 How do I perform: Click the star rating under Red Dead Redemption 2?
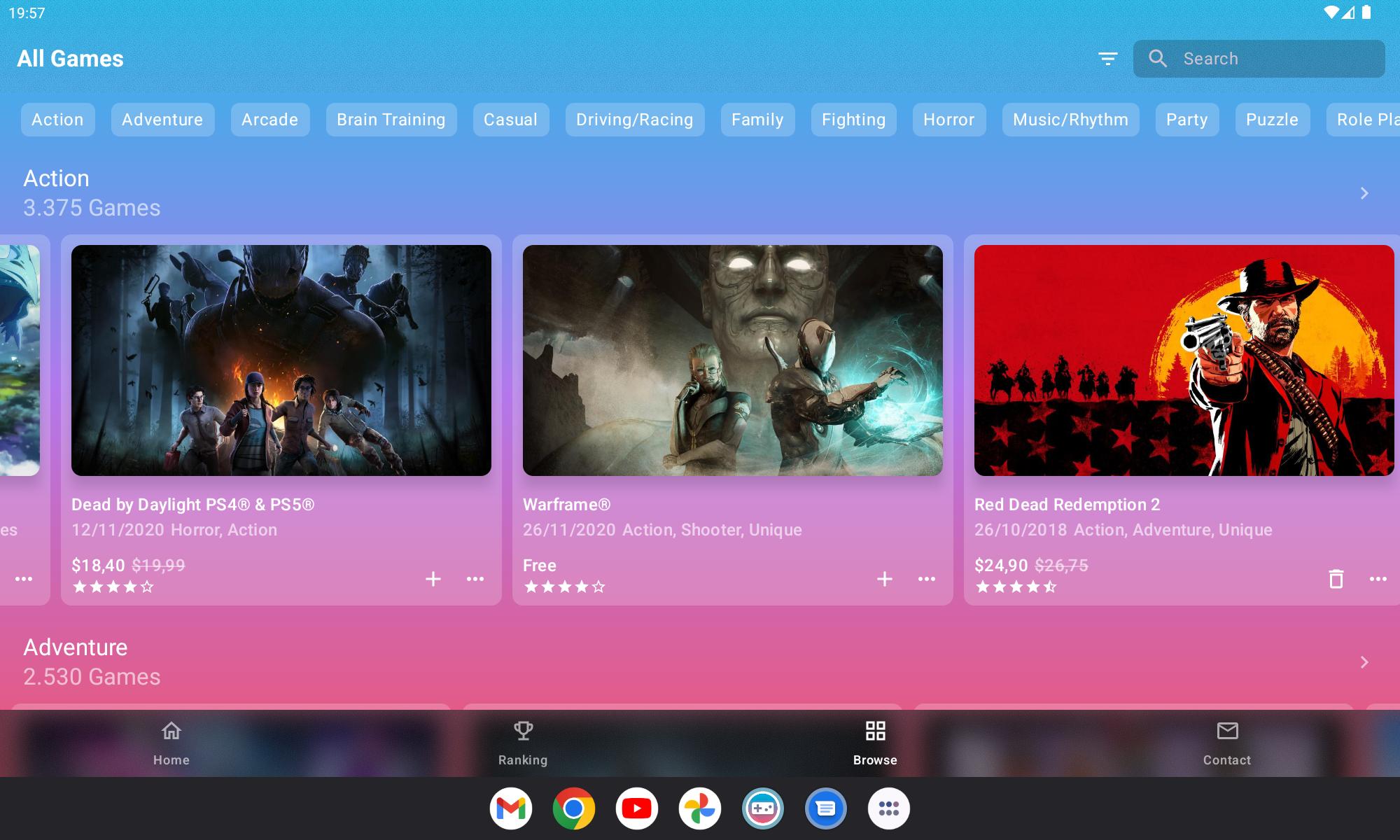(x=1016, y=587)
